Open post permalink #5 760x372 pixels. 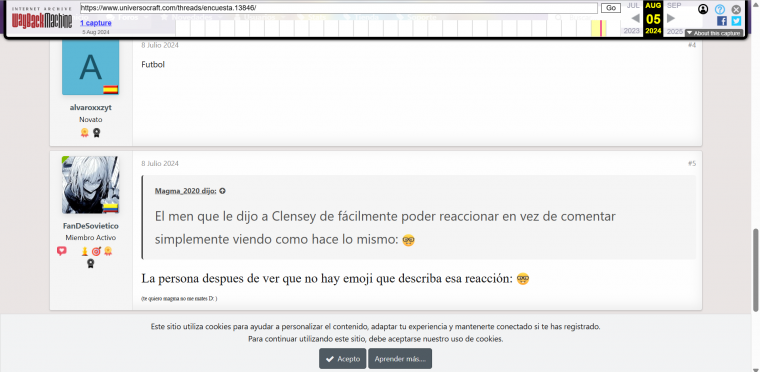pos(692,163)
